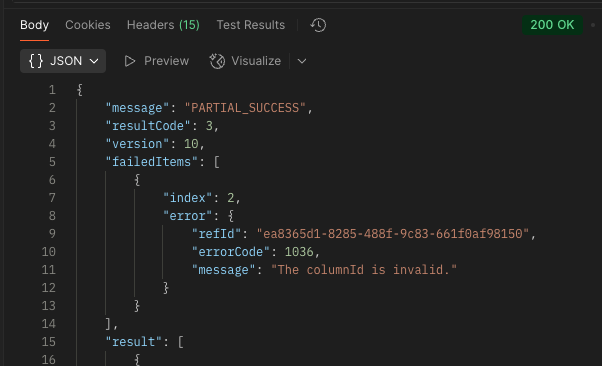Image resolution: width=602 pixels, height=366 pixels.
Task: Click the "result" key on line 15
Action: pos(133,342)
